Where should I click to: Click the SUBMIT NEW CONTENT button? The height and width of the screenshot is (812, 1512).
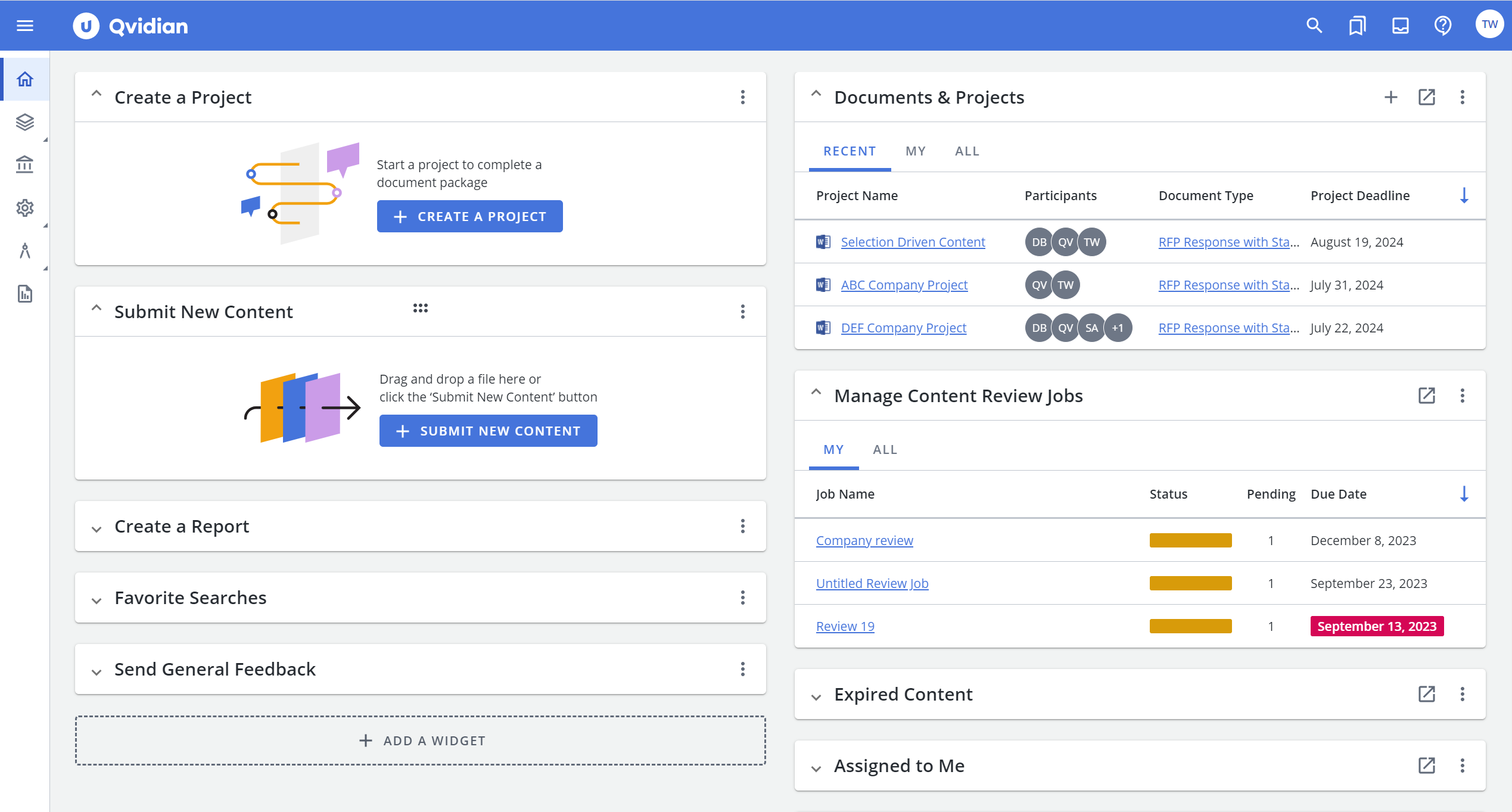[x=488, y=431]
